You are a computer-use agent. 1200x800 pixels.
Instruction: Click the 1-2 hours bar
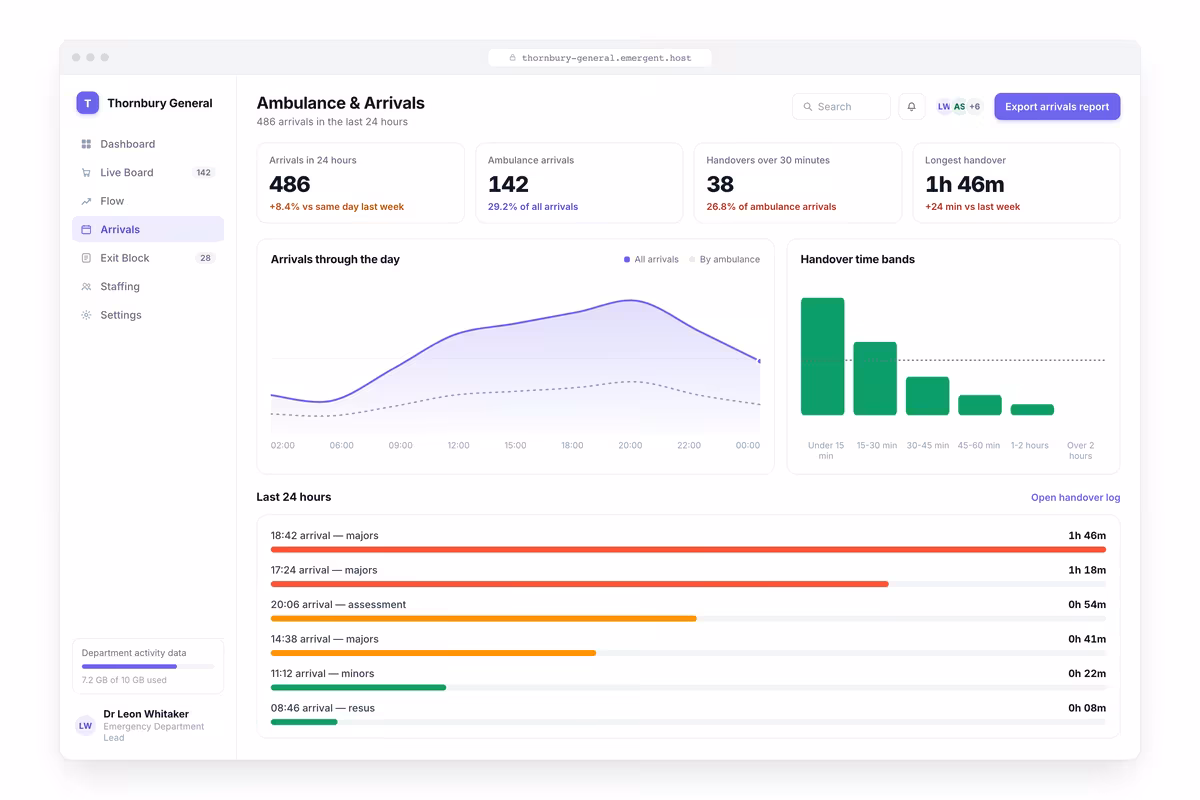pyautogui.click(x=1032, y=410)
